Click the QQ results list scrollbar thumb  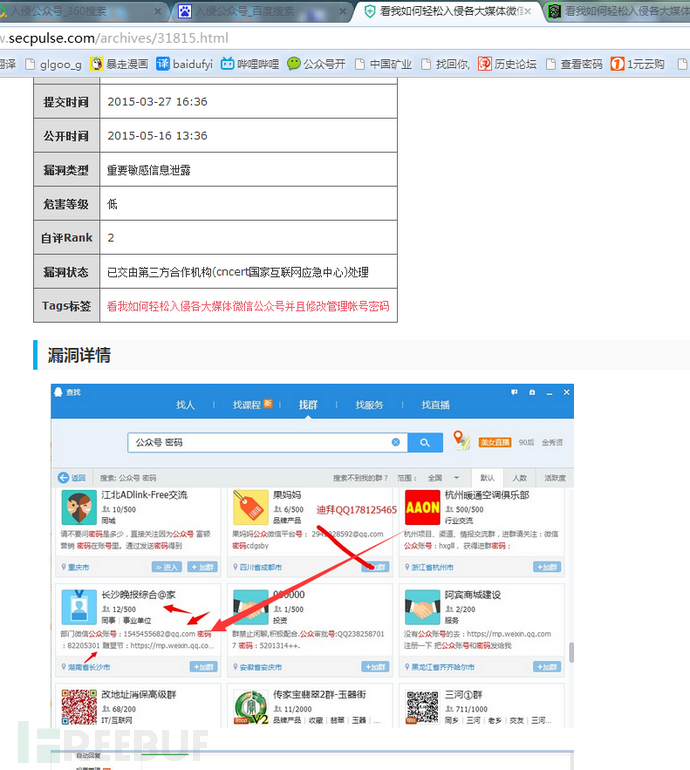click(x=571, y=653)
